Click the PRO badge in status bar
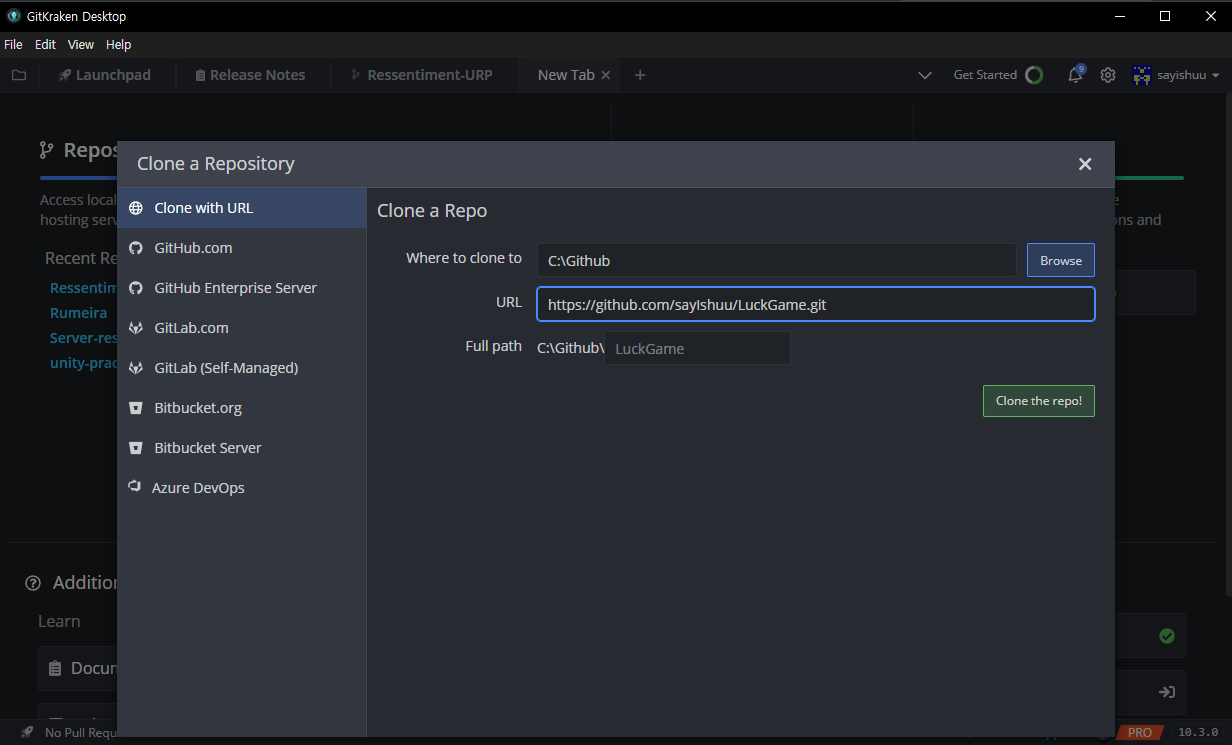This screenshot has height=745, width=1232. [x=1140, y=733]
